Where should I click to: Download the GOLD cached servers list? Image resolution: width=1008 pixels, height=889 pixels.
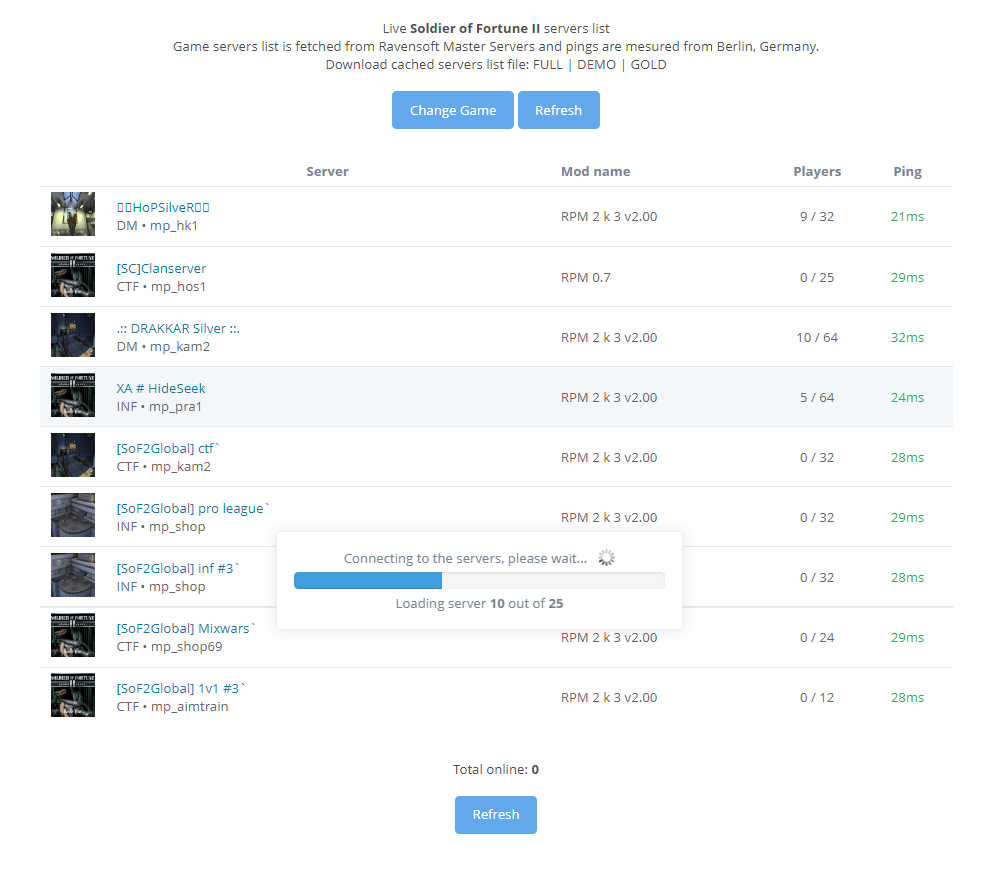click(x=648, y=64)
